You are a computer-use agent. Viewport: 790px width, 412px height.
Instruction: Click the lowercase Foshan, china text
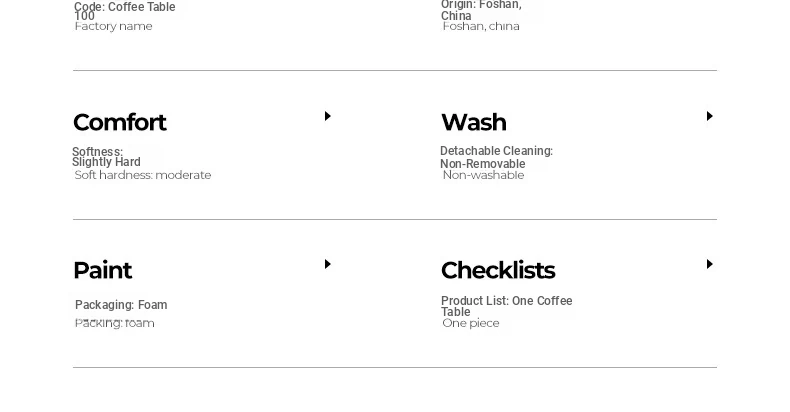[x=481, y=26]
